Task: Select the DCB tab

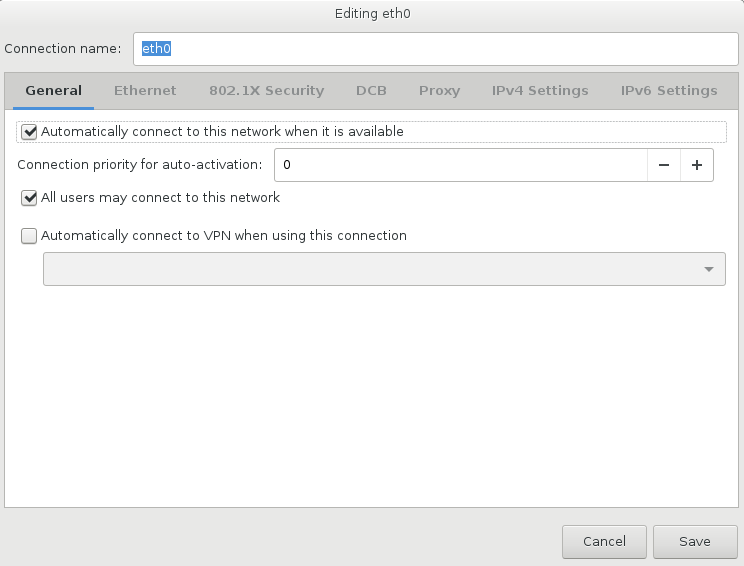Action: pyautogui.click(x=371, y=91)
